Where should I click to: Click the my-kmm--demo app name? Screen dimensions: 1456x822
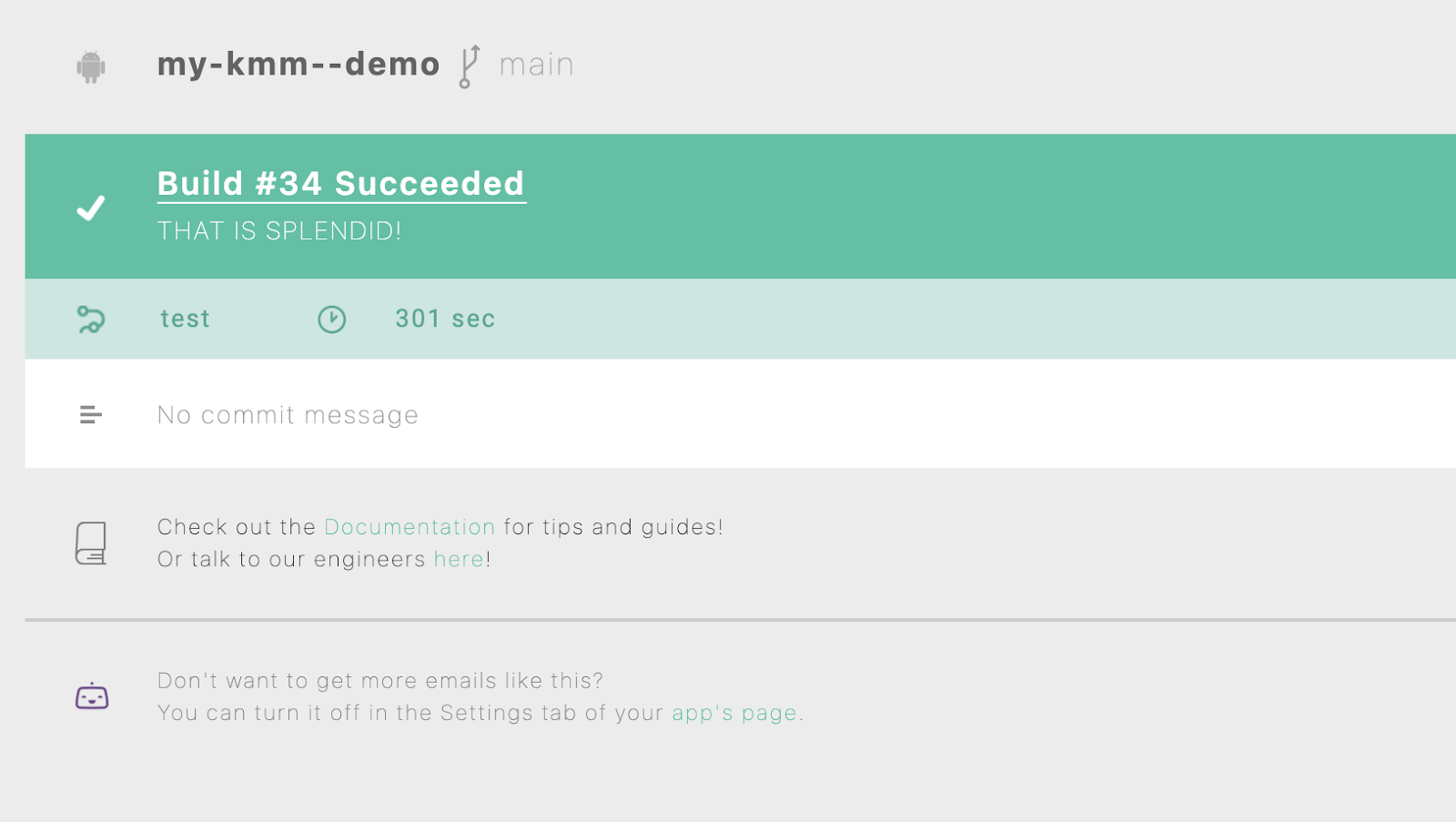pos(298,65)
